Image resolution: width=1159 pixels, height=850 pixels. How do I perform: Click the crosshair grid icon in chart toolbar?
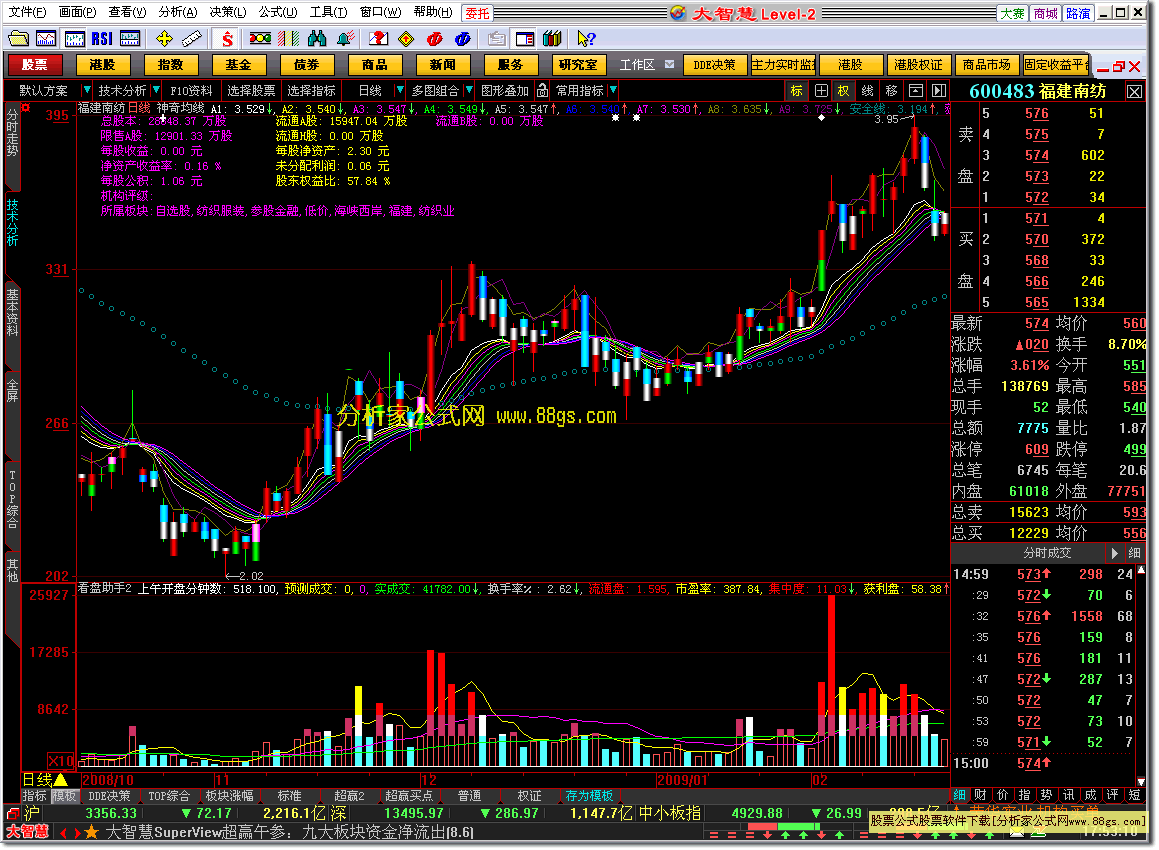(821, 90)
